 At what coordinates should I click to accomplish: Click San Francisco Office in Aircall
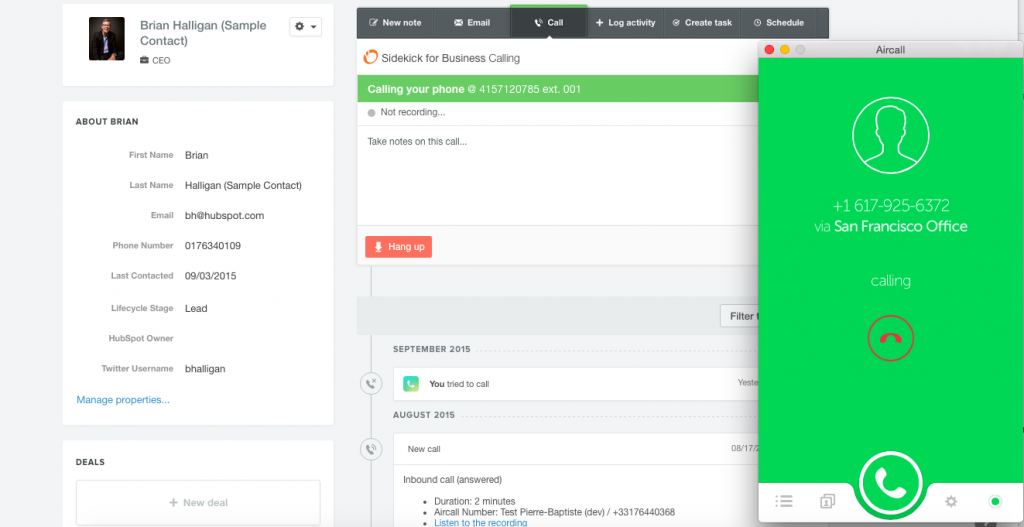coord(901,227)
